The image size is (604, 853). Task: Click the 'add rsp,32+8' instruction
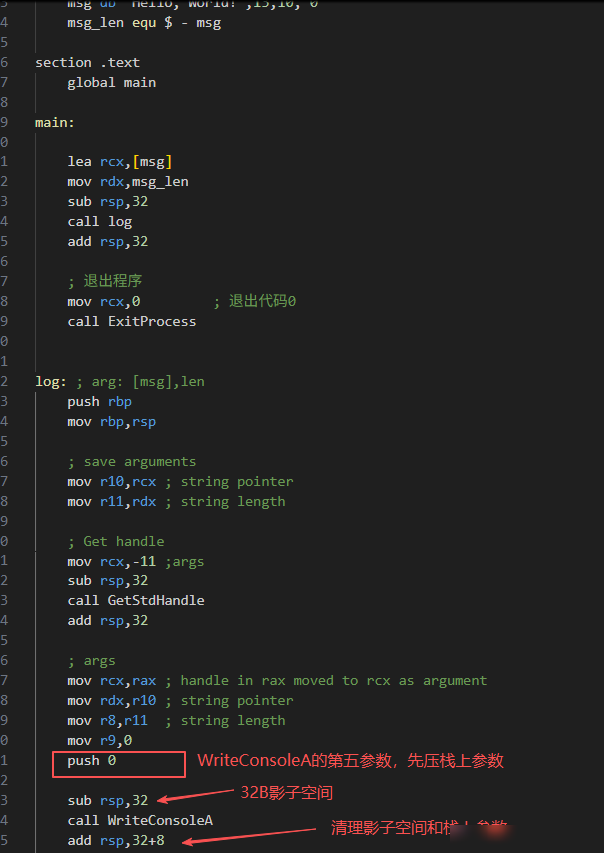coord(116,840)
